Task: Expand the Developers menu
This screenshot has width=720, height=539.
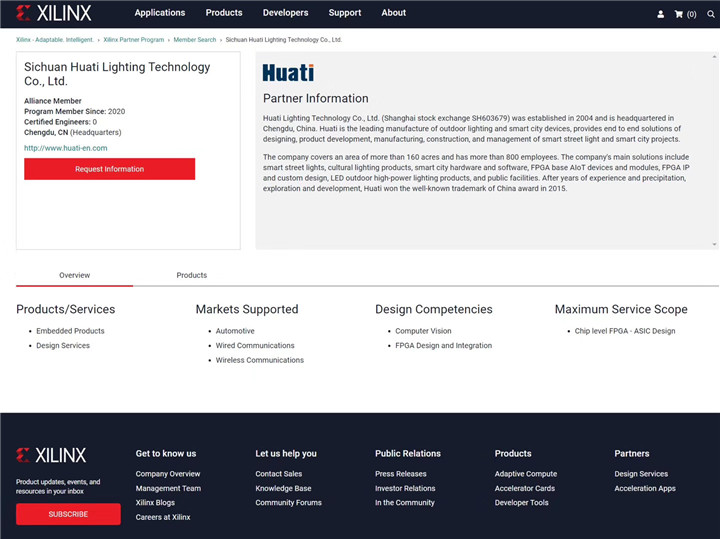Action: (286, 13)
